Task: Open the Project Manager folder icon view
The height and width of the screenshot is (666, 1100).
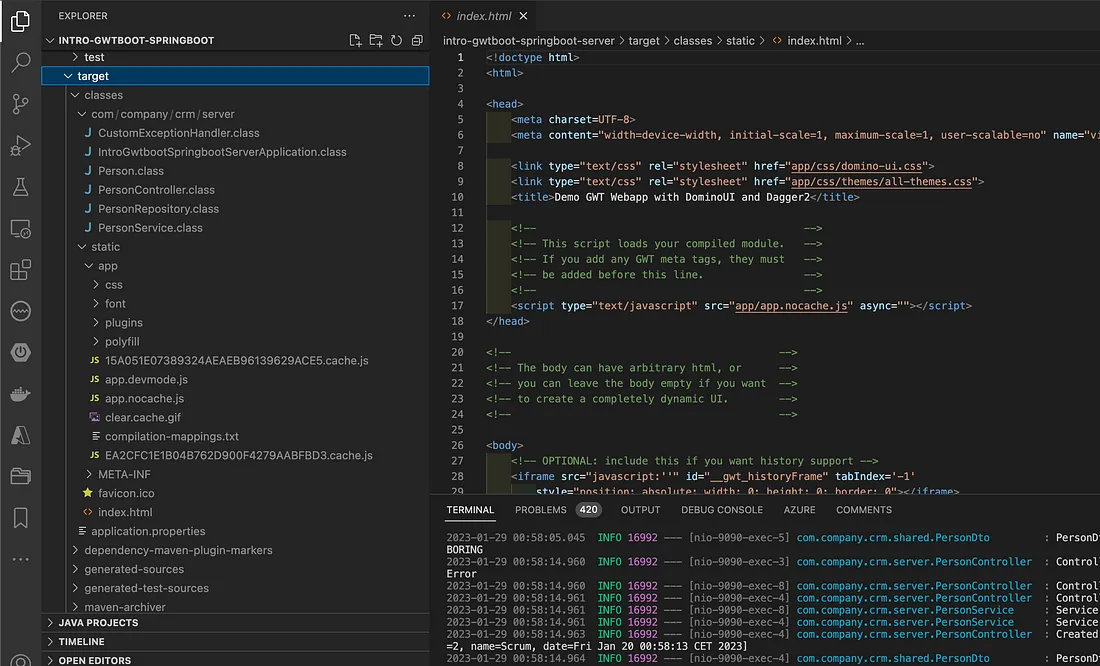Action: tap(20, 477)
